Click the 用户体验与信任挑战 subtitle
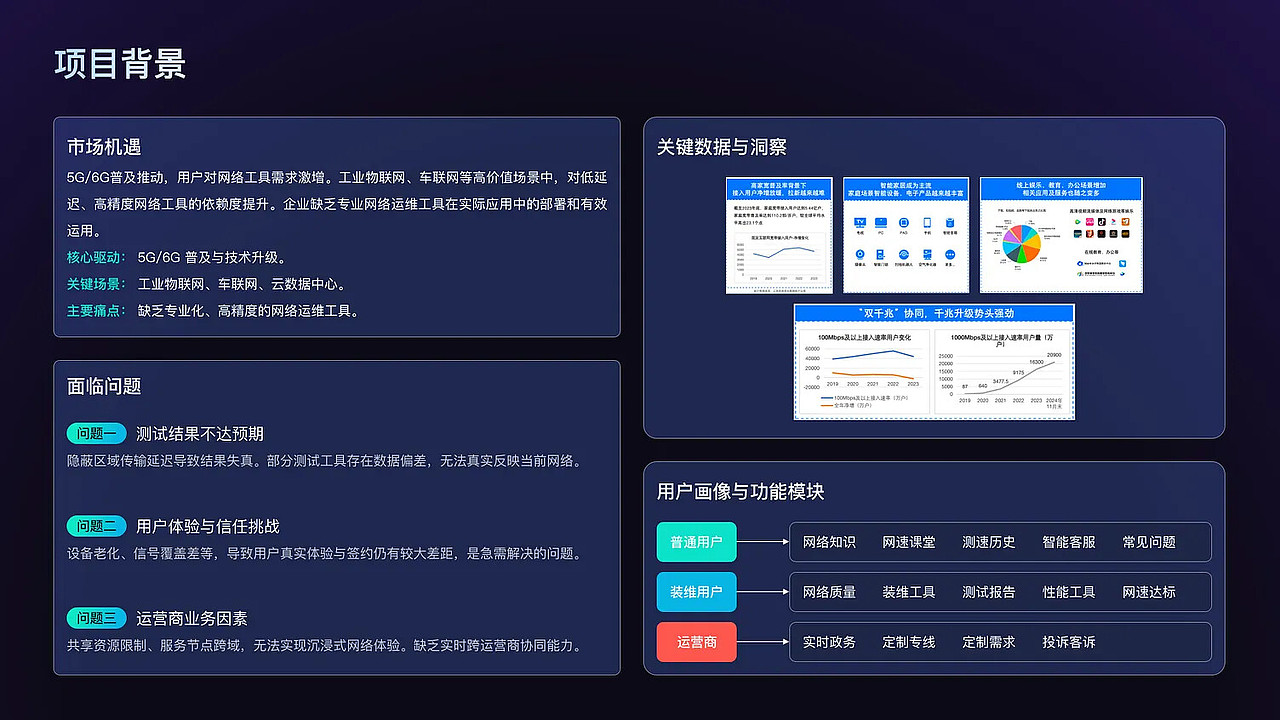The height and width of the screenshot is (720, 1280). 208,526
